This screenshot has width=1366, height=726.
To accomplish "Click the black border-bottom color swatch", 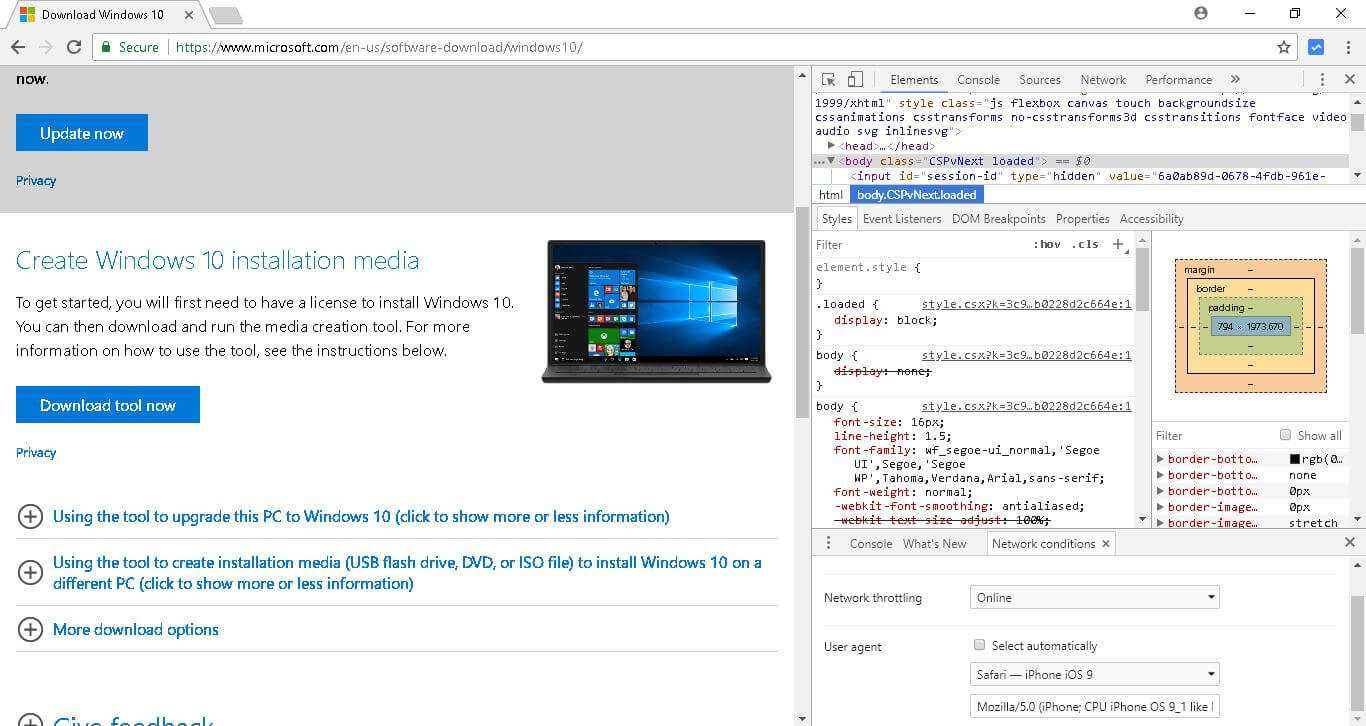I will [1295, 459].
